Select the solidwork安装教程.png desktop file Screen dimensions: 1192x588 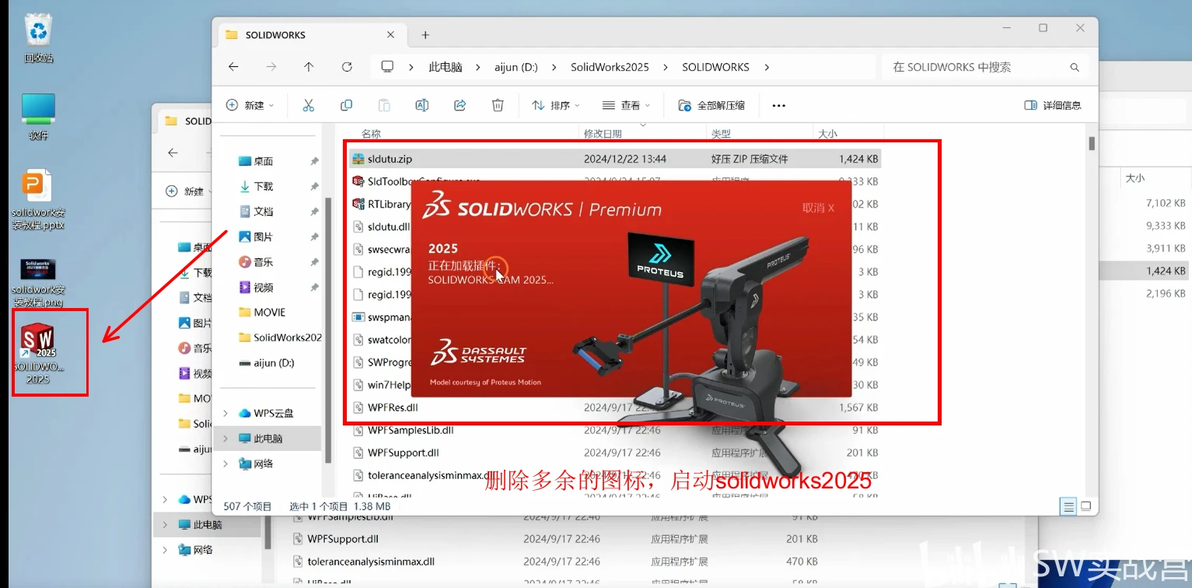point(38,283)
